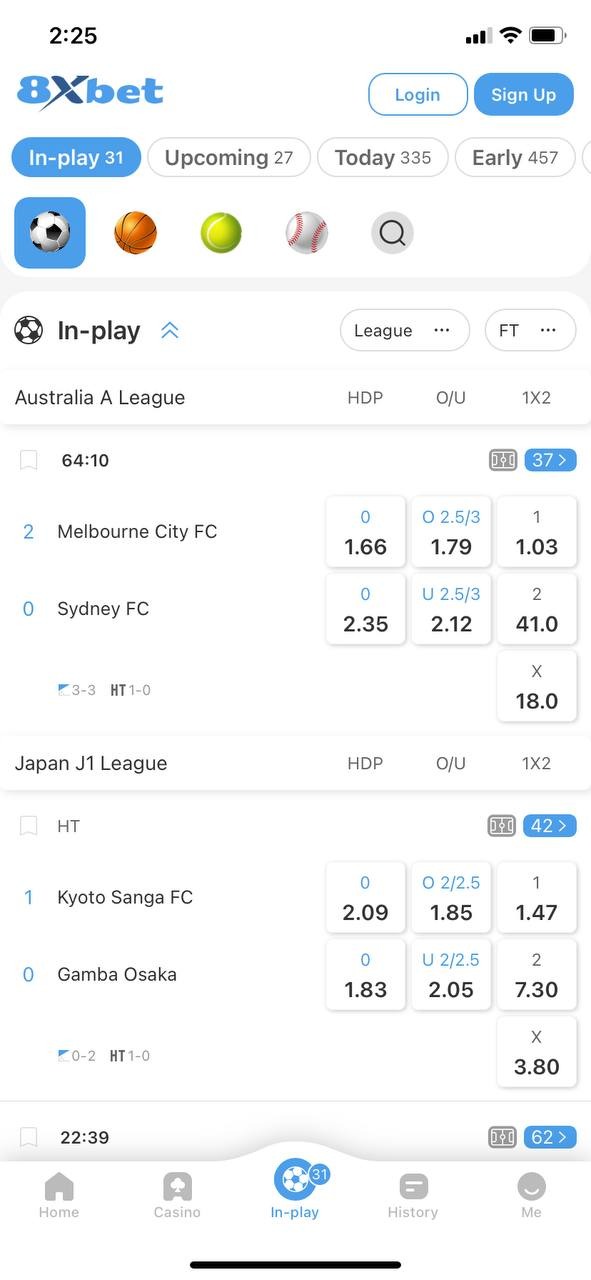Select Melbourne City handicap odds 1.66
The width and height of the screenshot is (591, 1280).
(366, 532)
